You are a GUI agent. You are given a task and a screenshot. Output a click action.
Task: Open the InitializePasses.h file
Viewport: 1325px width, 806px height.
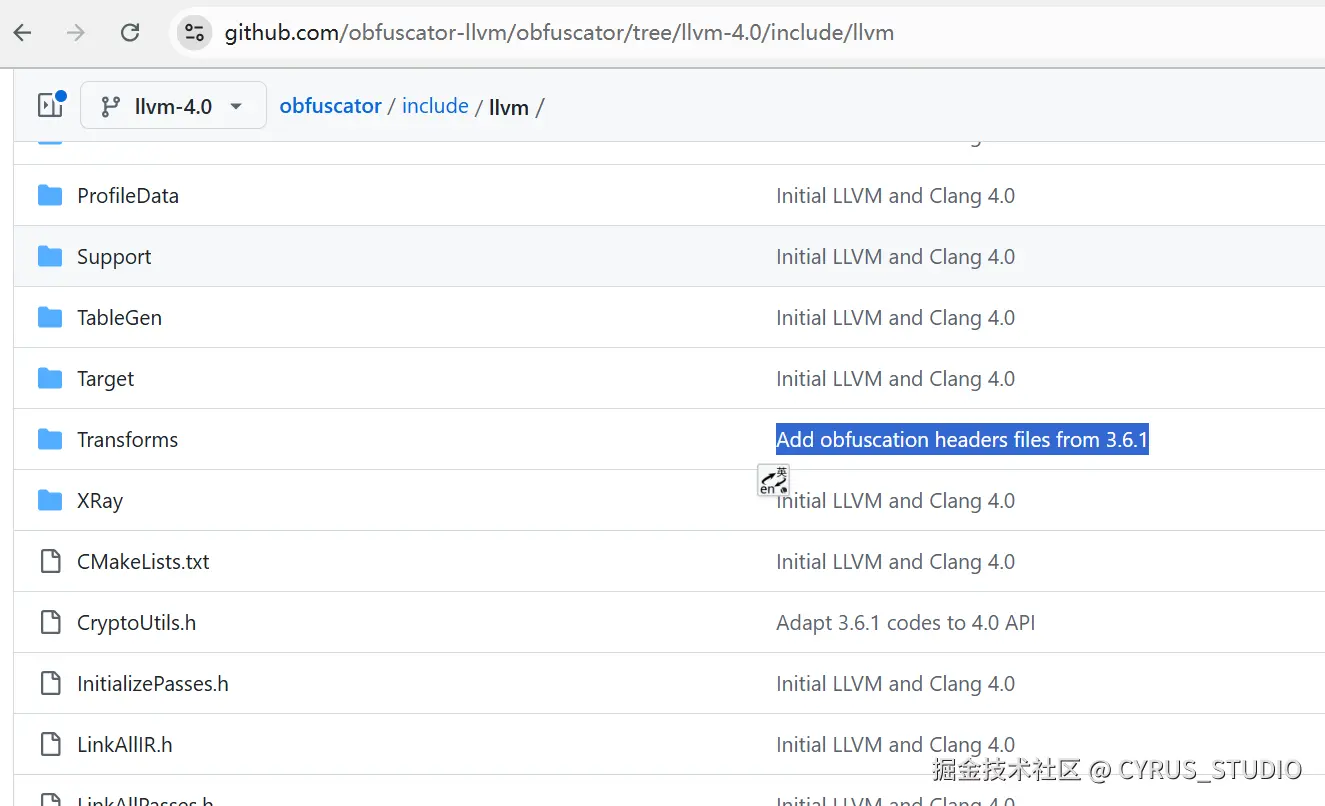(153, 684)
